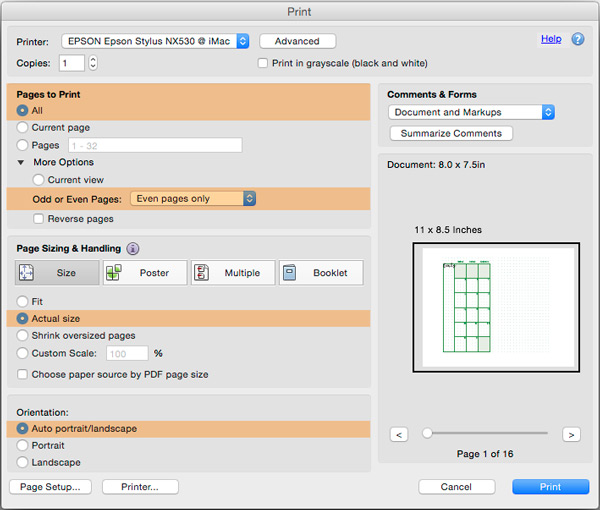This screenshot has width=600, height=510.
Task: Click the 'Page 1 of 16' text
Action: 485,454
